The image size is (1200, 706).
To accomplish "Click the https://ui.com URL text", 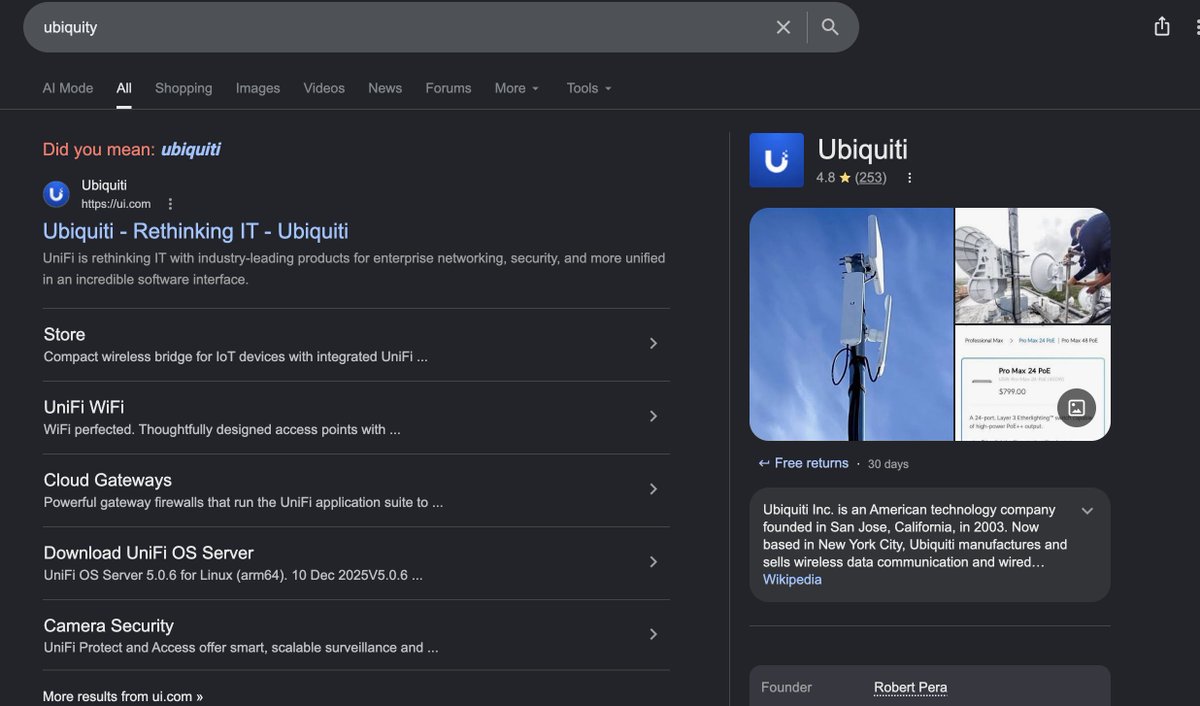I will click(116, 204).
